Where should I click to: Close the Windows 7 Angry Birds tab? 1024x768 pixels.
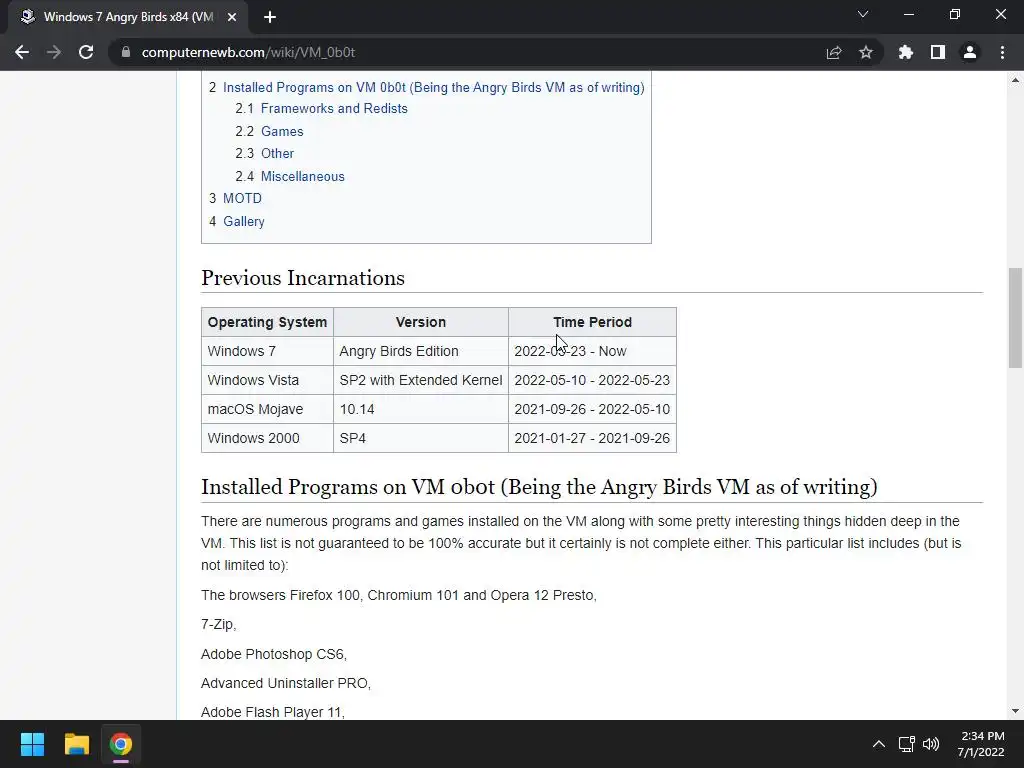coord(232,18)
